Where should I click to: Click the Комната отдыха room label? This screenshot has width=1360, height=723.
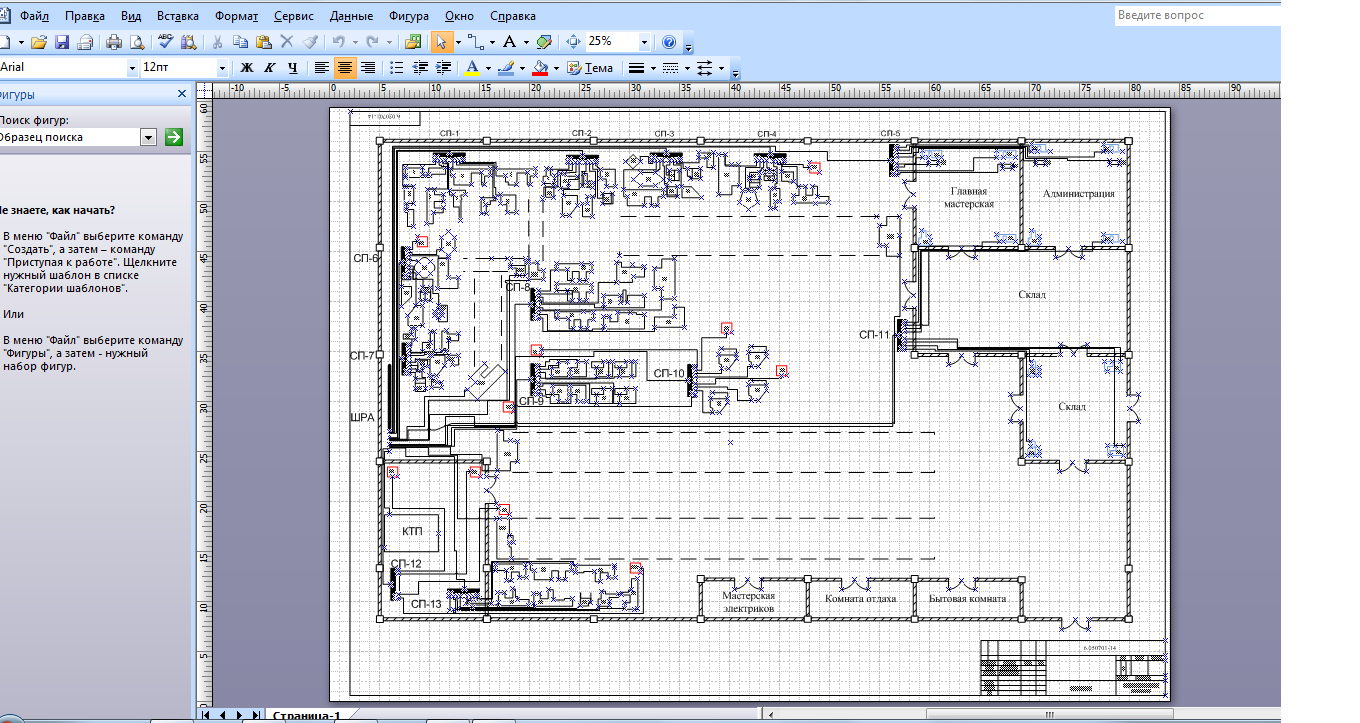pyautogui.click(x=860, y=599)
